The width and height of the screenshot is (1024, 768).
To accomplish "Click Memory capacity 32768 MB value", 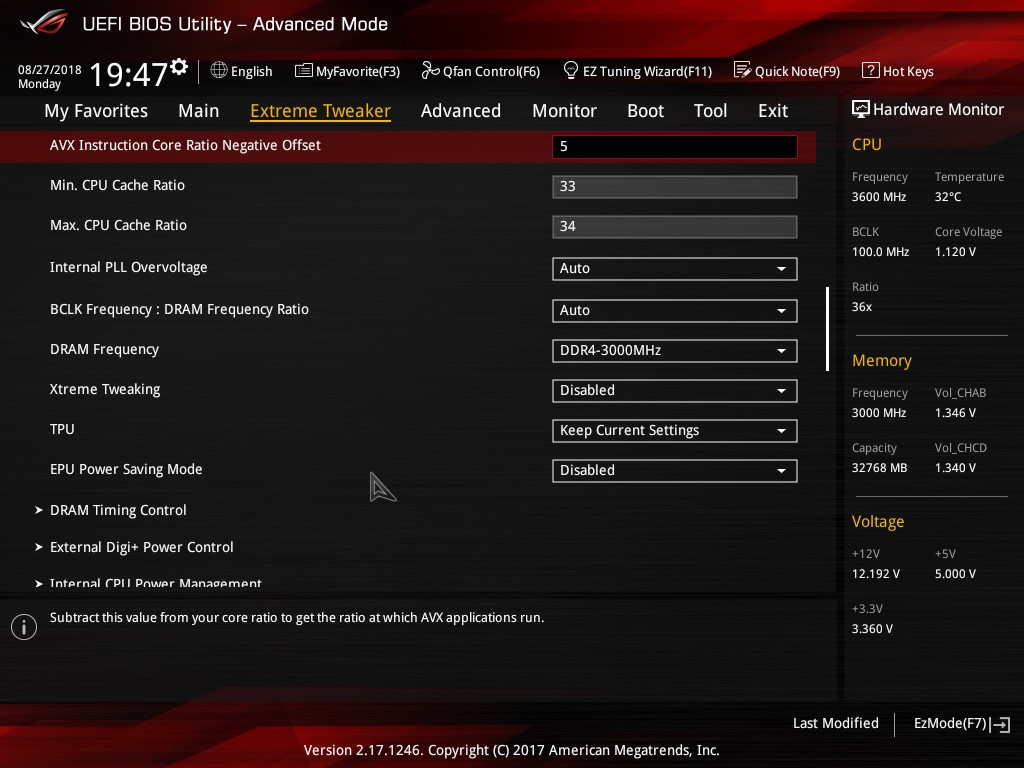I will (879, 468).
